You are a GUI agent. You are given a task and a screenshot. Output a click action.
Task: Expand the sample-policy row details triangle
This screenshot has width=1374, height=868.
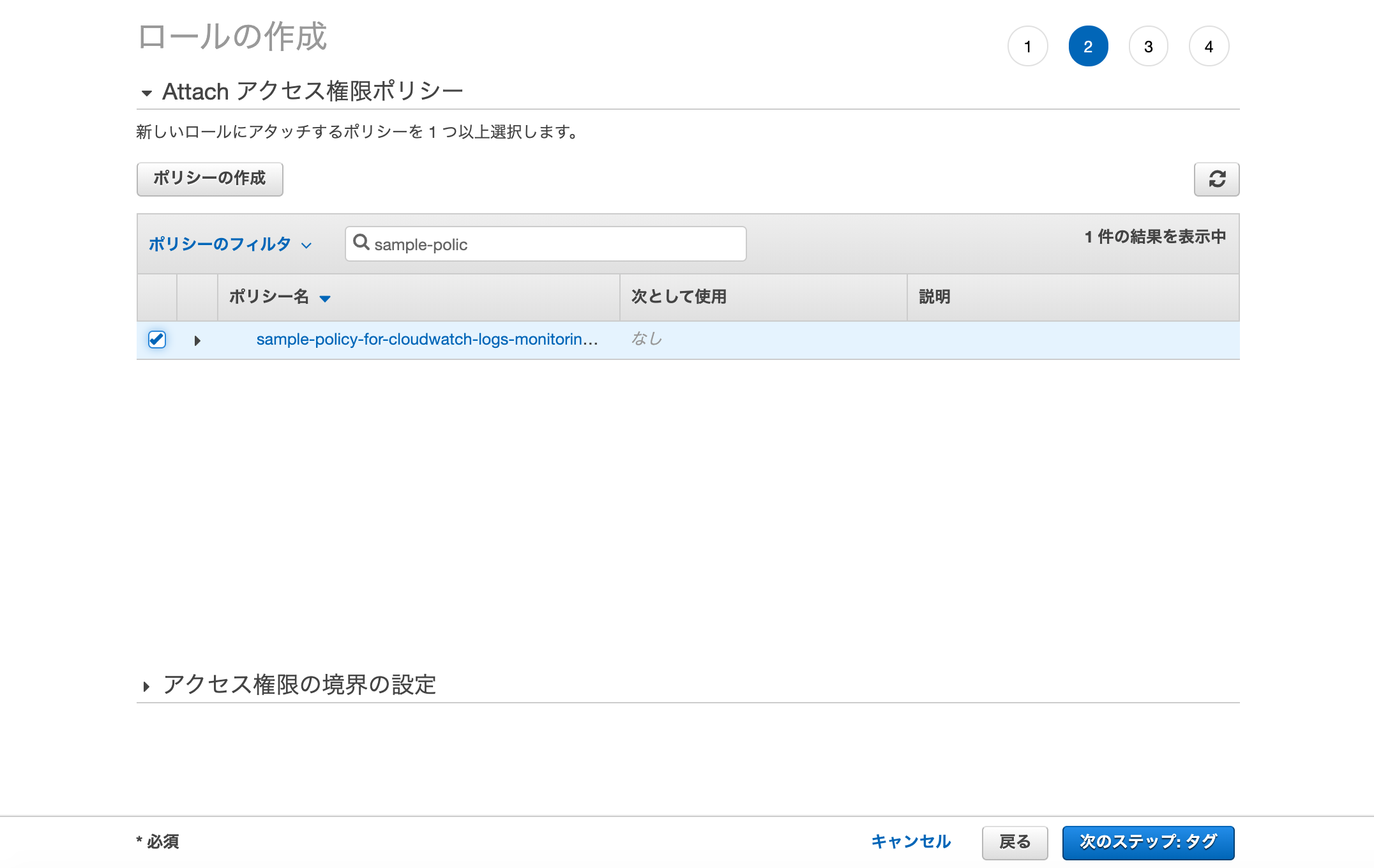(197, 341)
